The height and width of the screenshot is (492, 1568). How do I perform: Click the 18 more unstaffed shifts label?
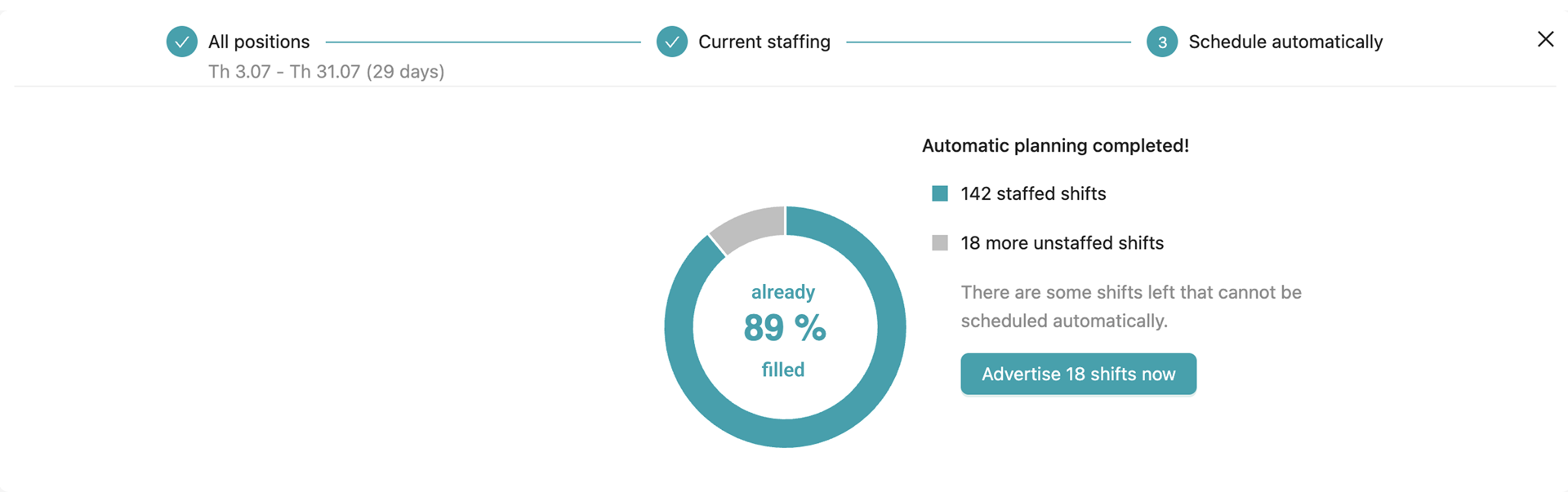pos(1062,242)
